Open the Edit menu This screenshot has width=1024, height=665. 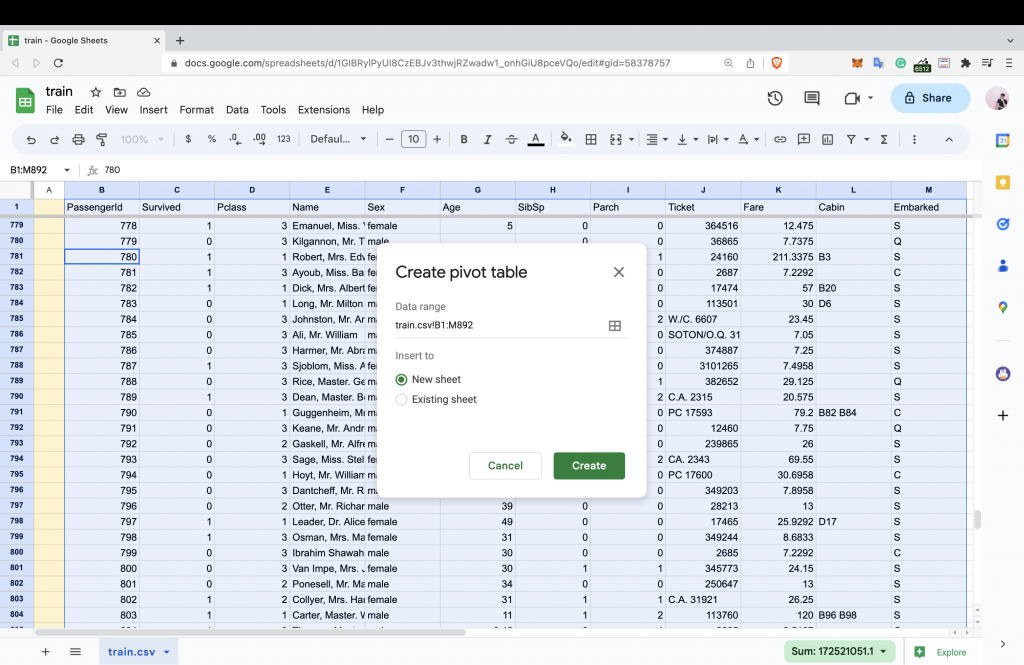click(84, 110)
